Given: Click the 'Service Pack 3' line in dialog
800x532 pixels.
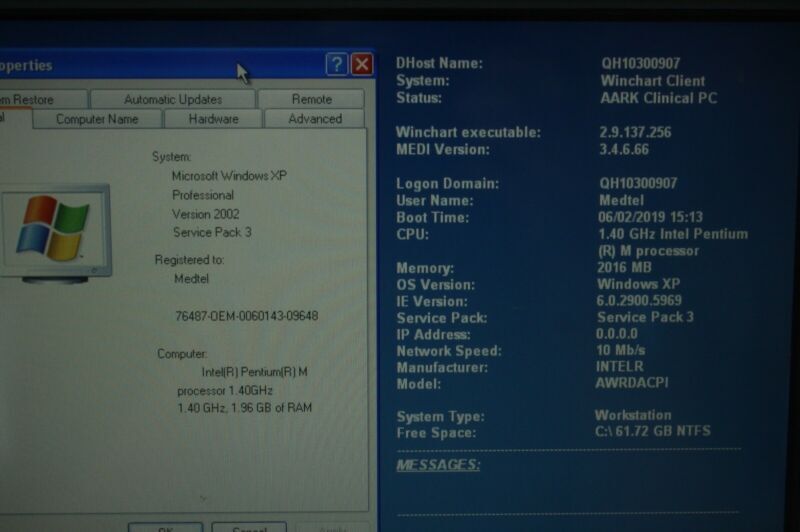Looking at the screenshot, I should pyautogui.click(x=212, y=233).
